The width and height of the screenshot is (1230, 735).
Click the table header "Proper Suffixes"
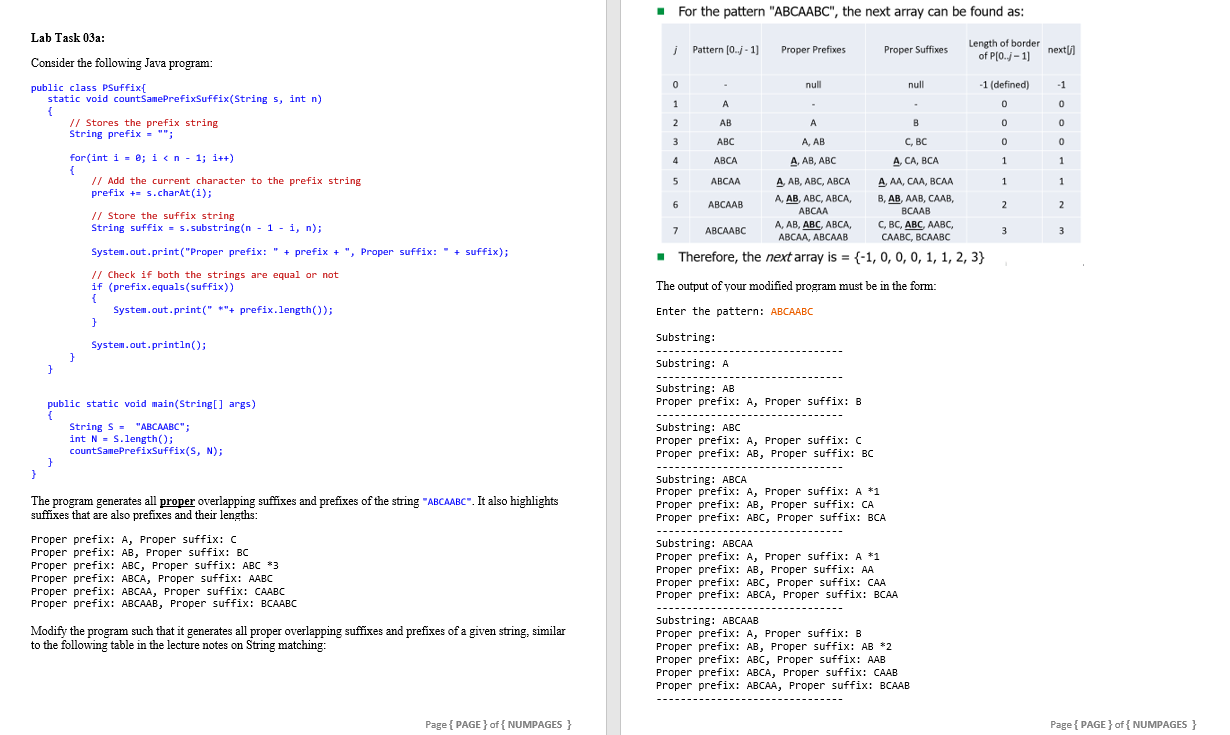point(916,49)
